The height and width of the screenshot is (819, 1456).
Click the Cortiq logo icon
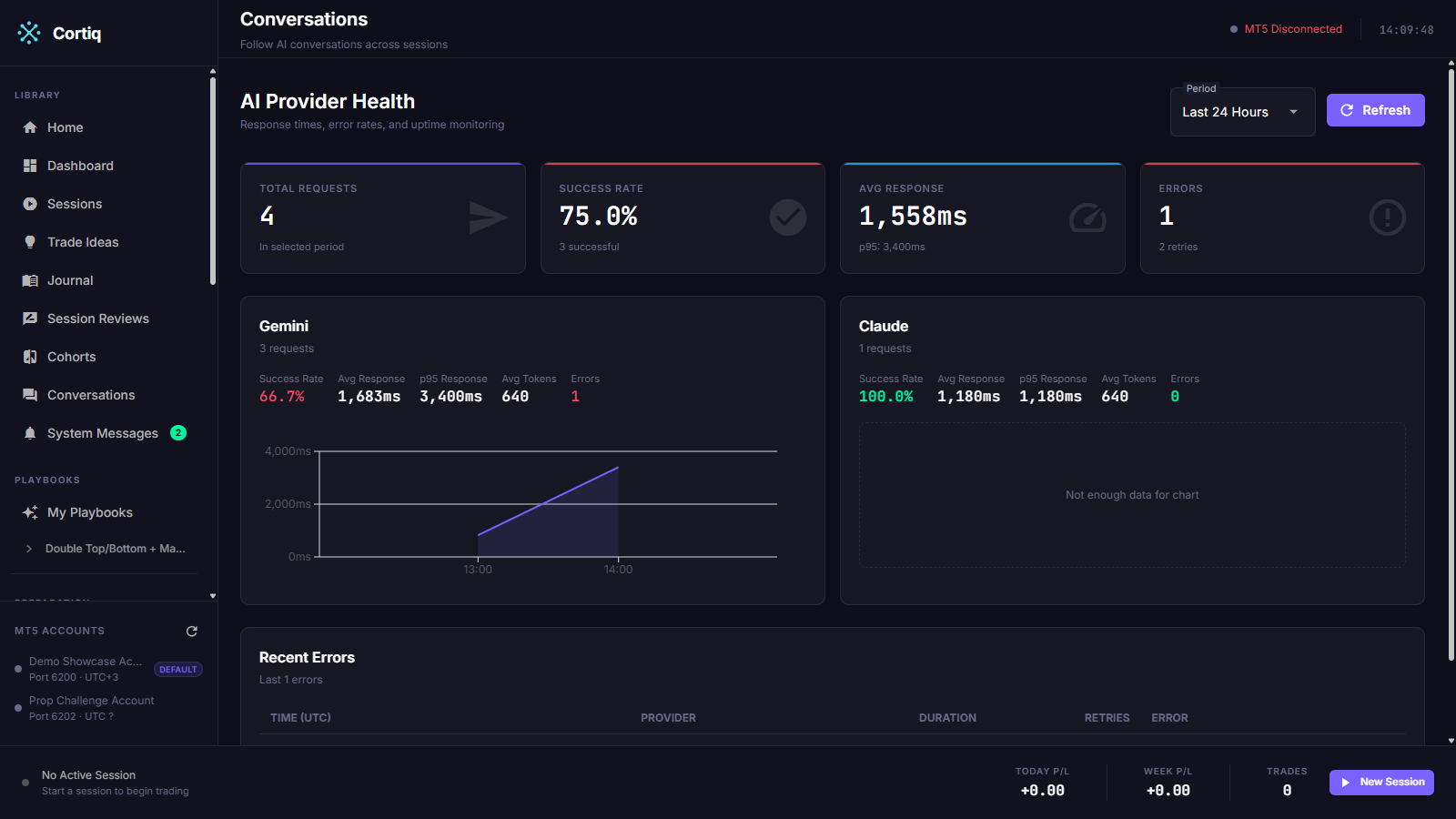pos(29,33)
